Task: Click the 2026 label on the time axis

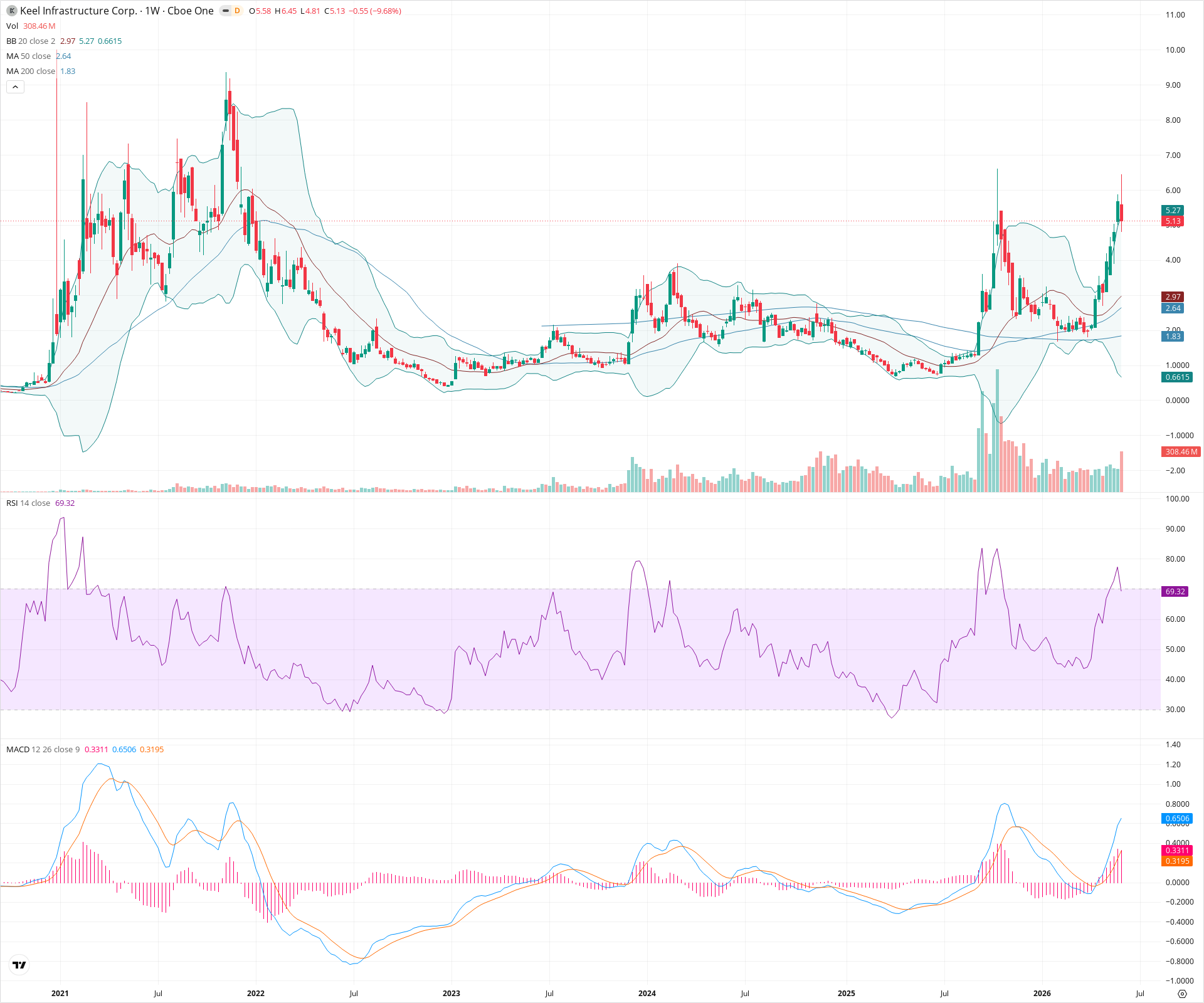Action: click(1042, 993)
